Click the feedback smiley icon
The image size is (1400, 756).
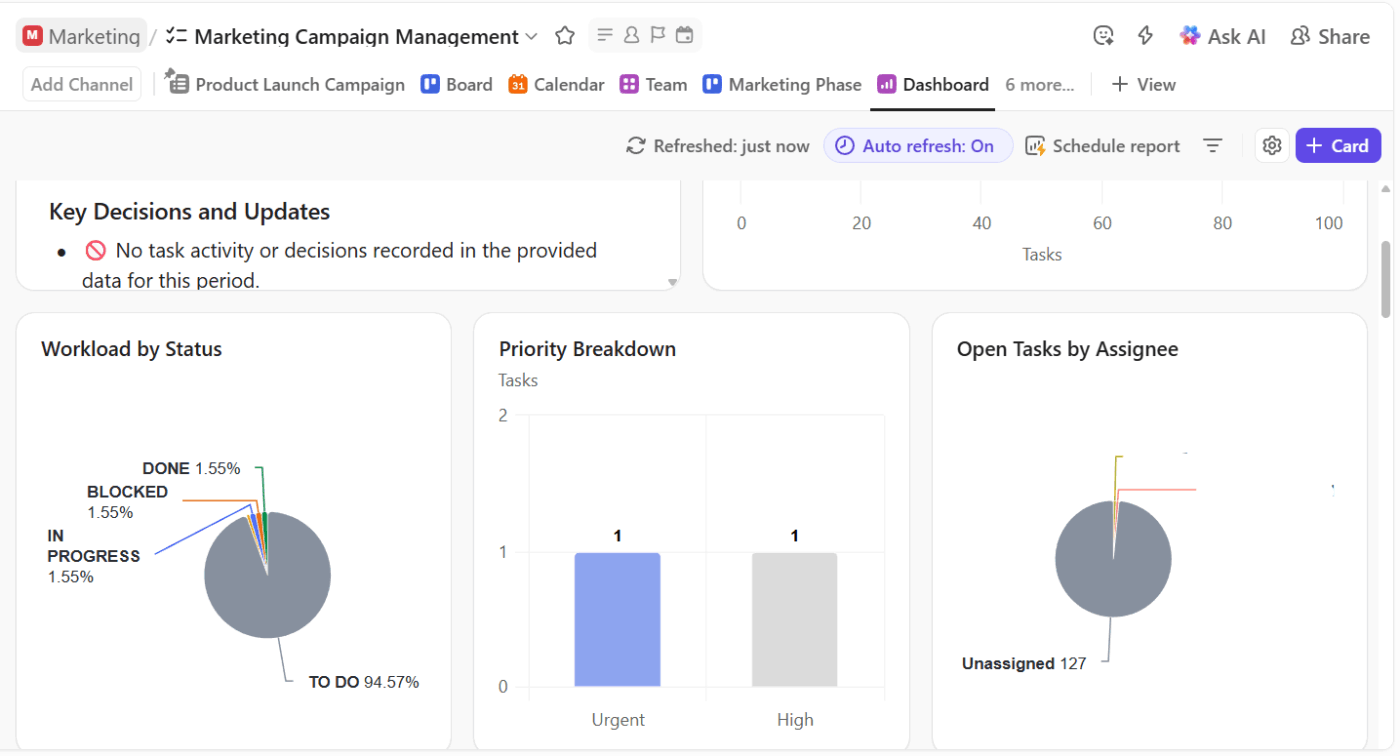[1103, 35]
